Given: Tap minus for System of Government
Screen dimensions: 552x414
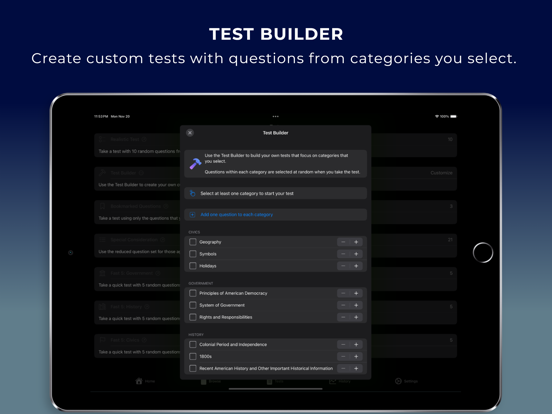Looking at the screenshot, I should [x=343, y=305].
